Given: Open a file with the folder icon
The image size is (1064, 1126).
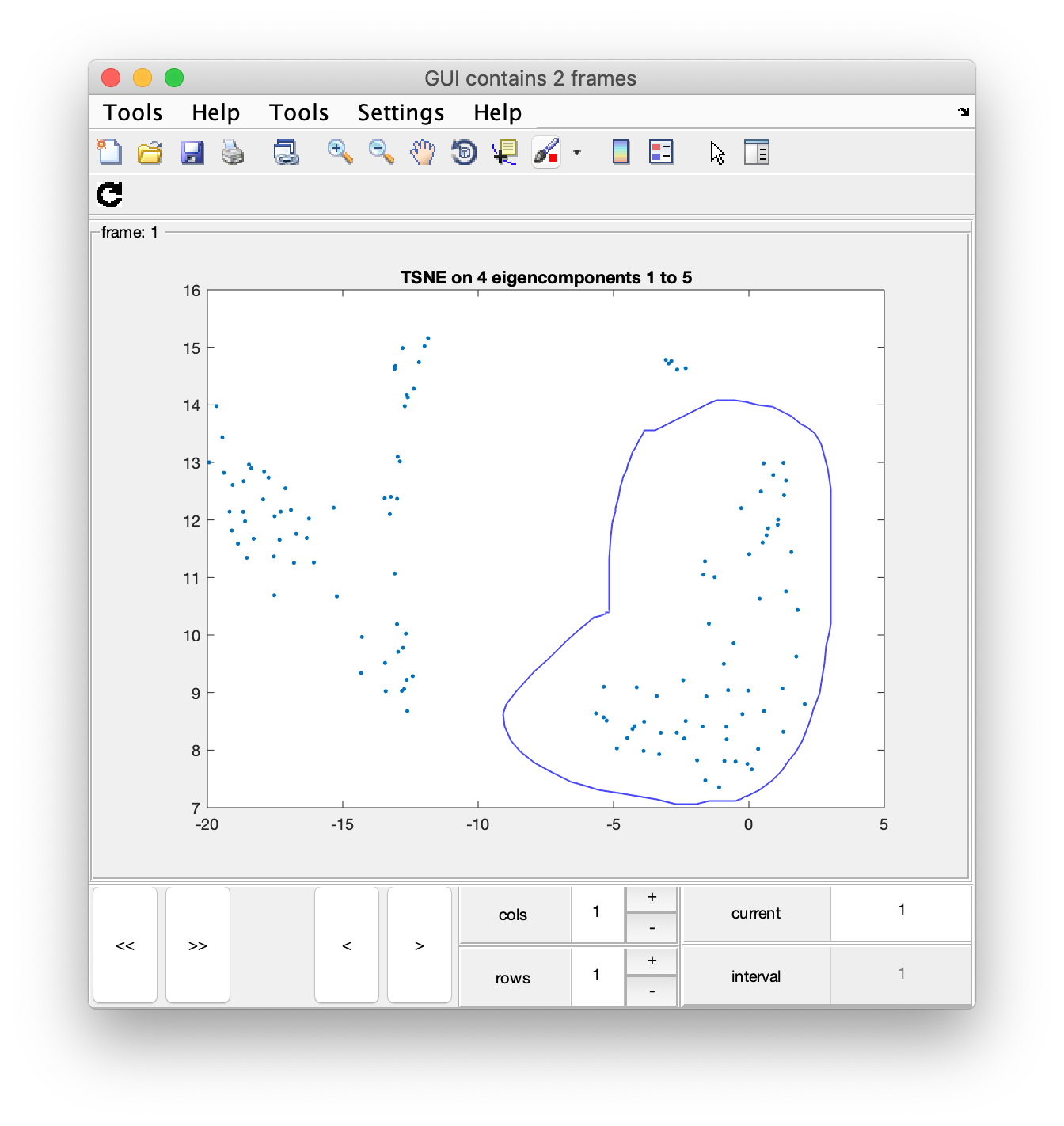Looking at the screenshot, I should (150, 151).
